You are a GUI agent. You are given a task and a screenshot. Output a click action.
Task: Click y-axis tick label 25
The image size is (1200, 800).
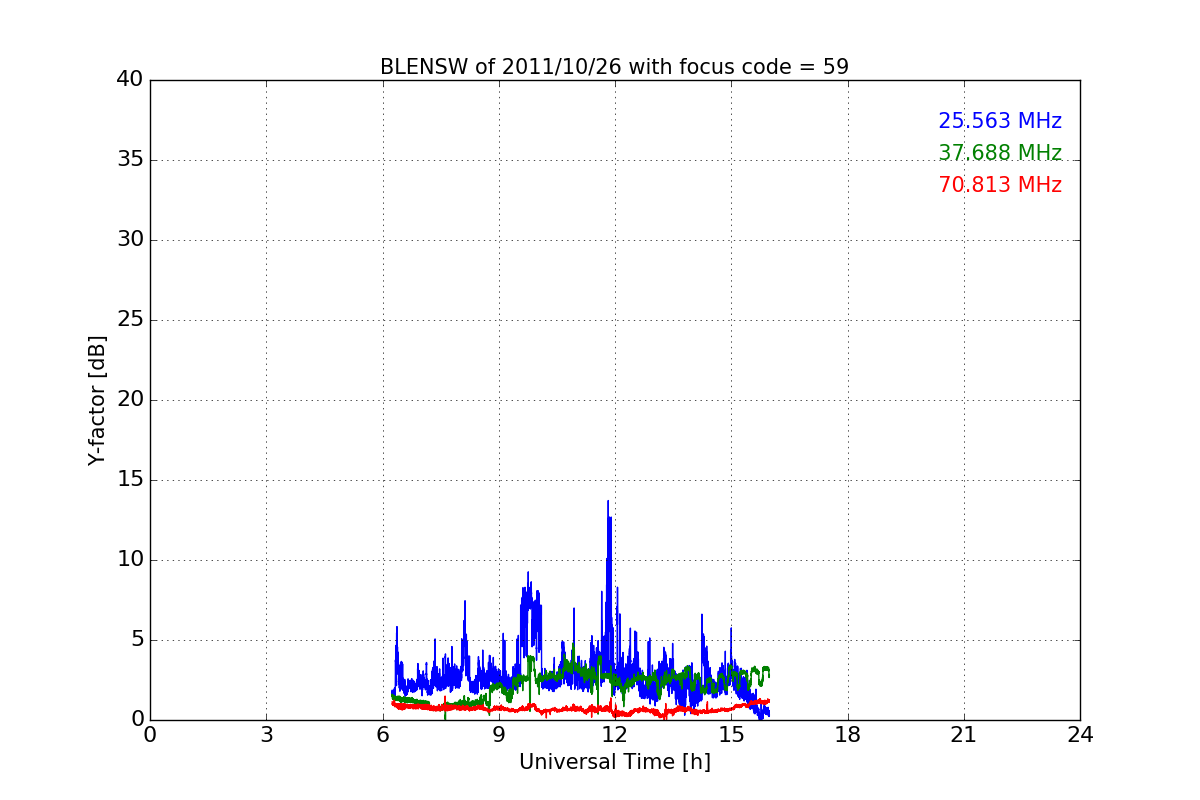click(x=129, y=320)
